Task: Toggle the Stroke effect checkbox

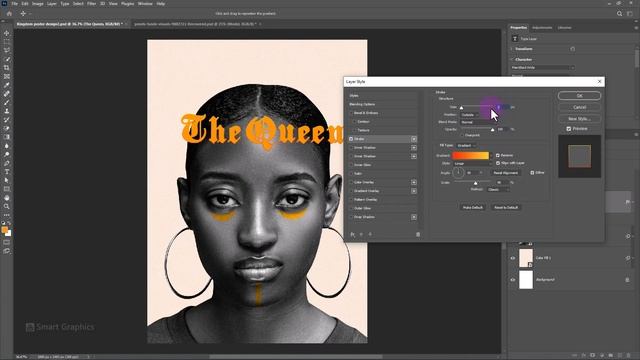Action: click(351, 139)
